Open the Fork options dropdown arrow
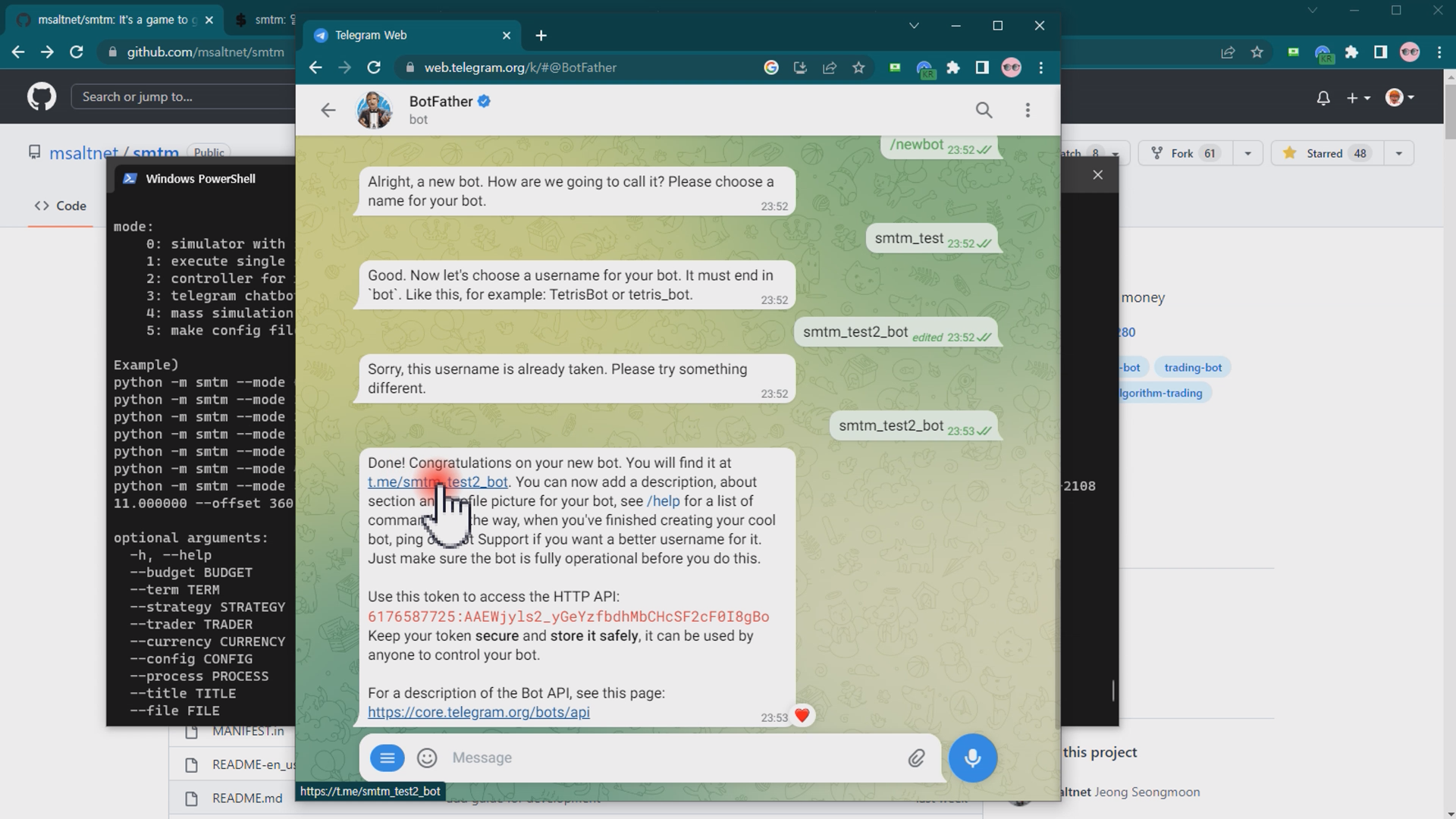The image size is (1456, 819). pos(1247,153)
